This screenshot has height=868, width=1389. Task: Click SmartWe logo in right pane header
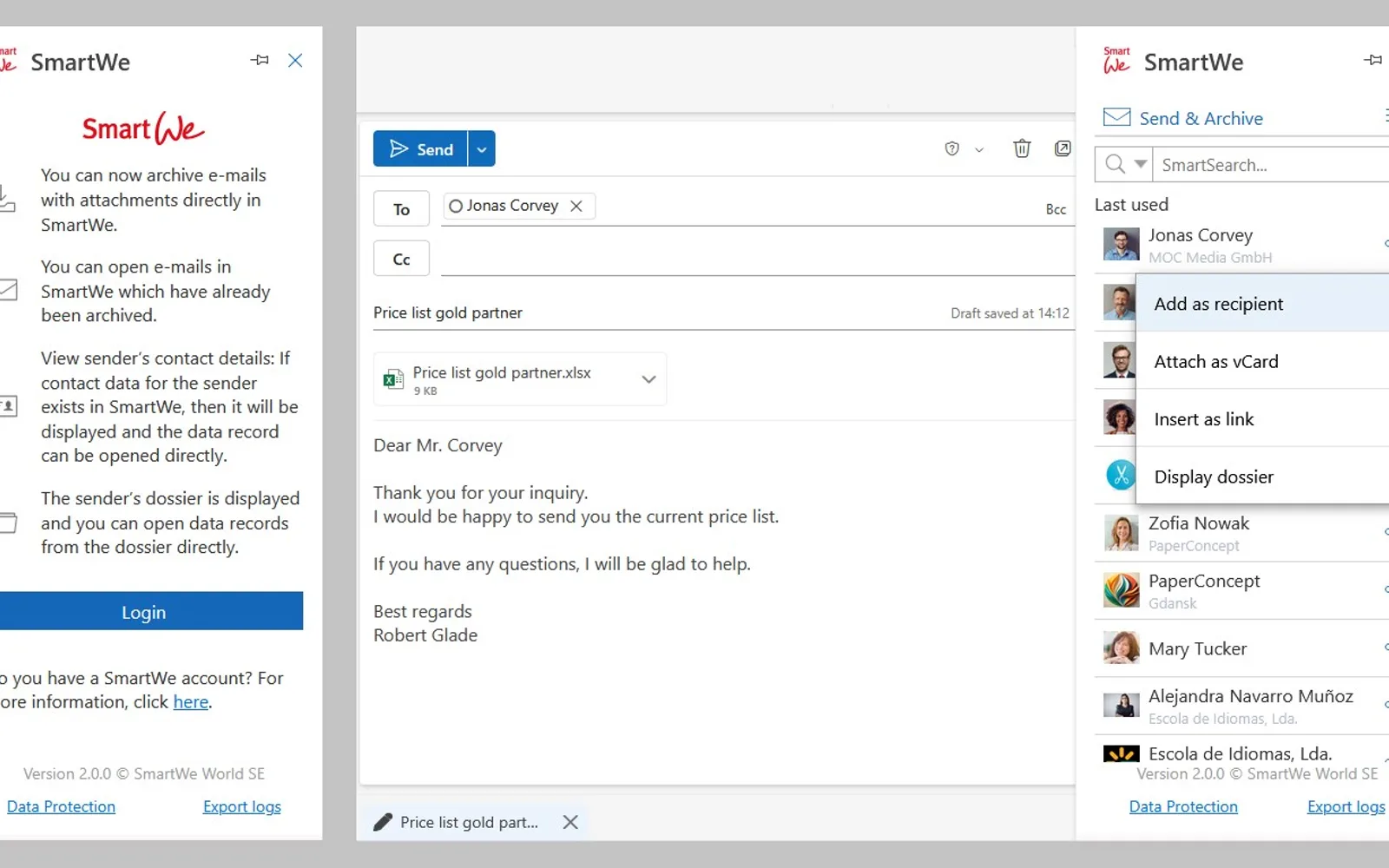pos(1116,61)
